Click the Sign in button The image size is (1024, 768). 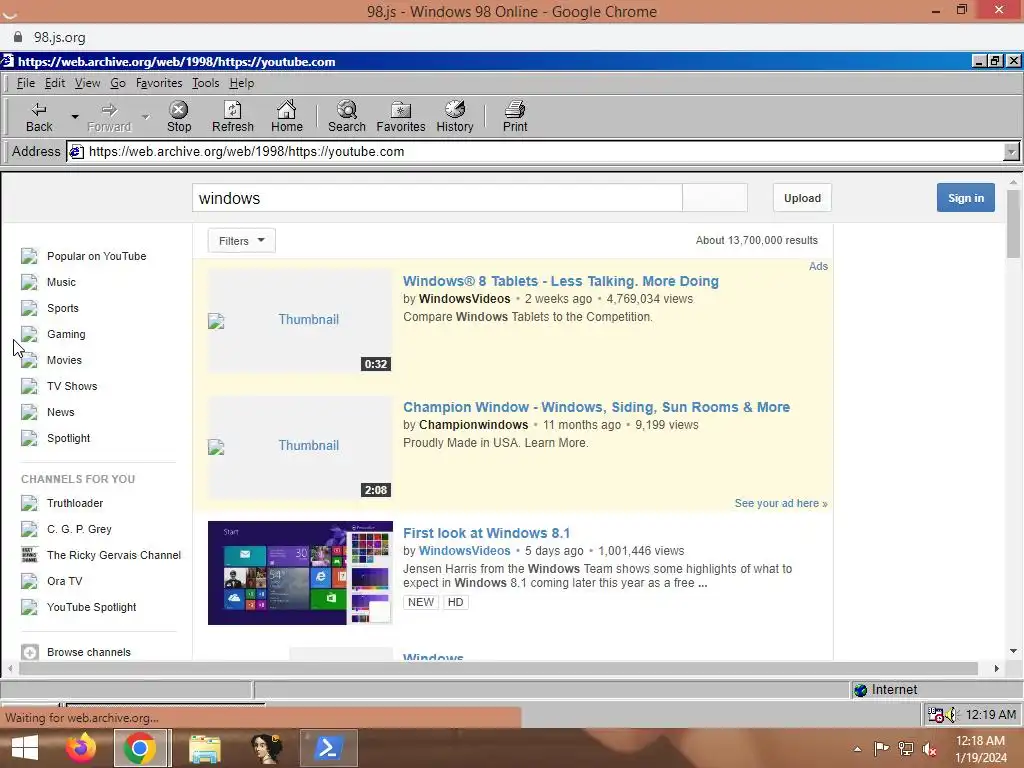click(965, 198)
